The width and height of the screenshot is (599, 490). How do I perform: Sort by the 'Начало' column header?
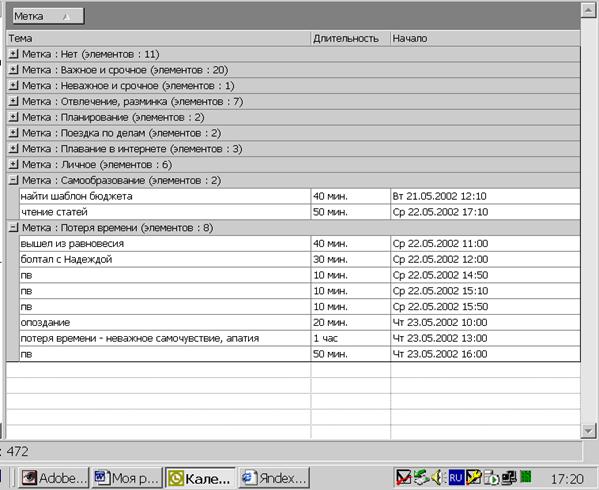pyautogui.click(x=485, y=38)
